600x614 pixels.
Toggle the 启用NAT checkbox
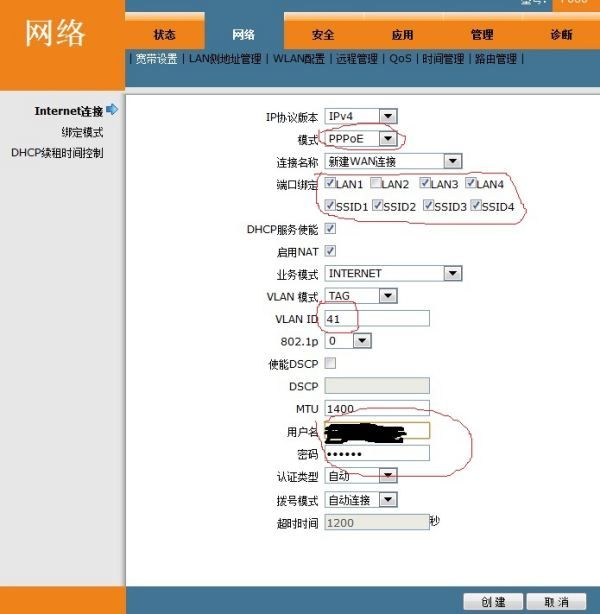click(x=330, y=251)
